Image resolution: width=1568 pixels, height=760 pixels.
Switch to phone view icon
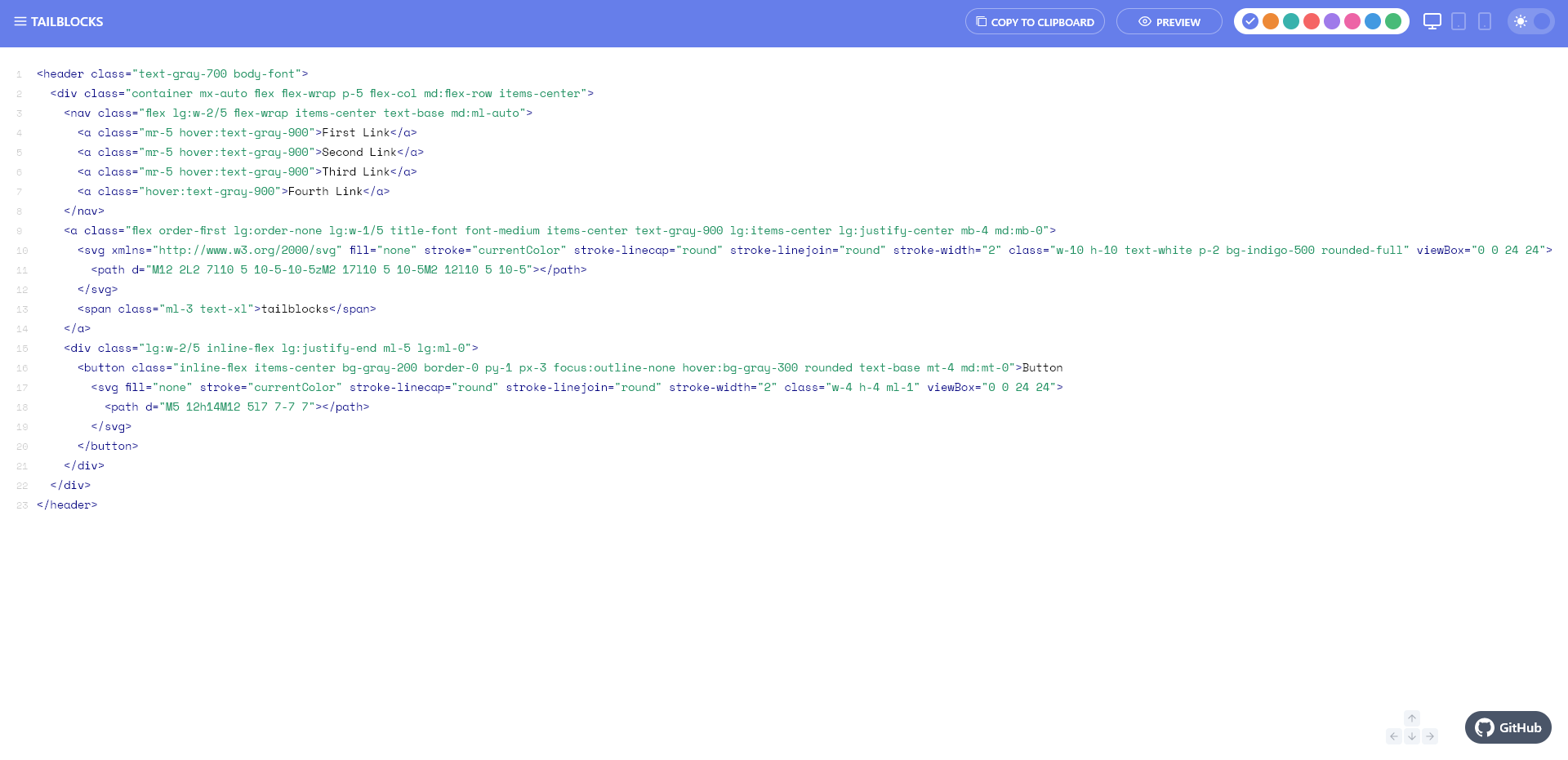point(1485,21)
